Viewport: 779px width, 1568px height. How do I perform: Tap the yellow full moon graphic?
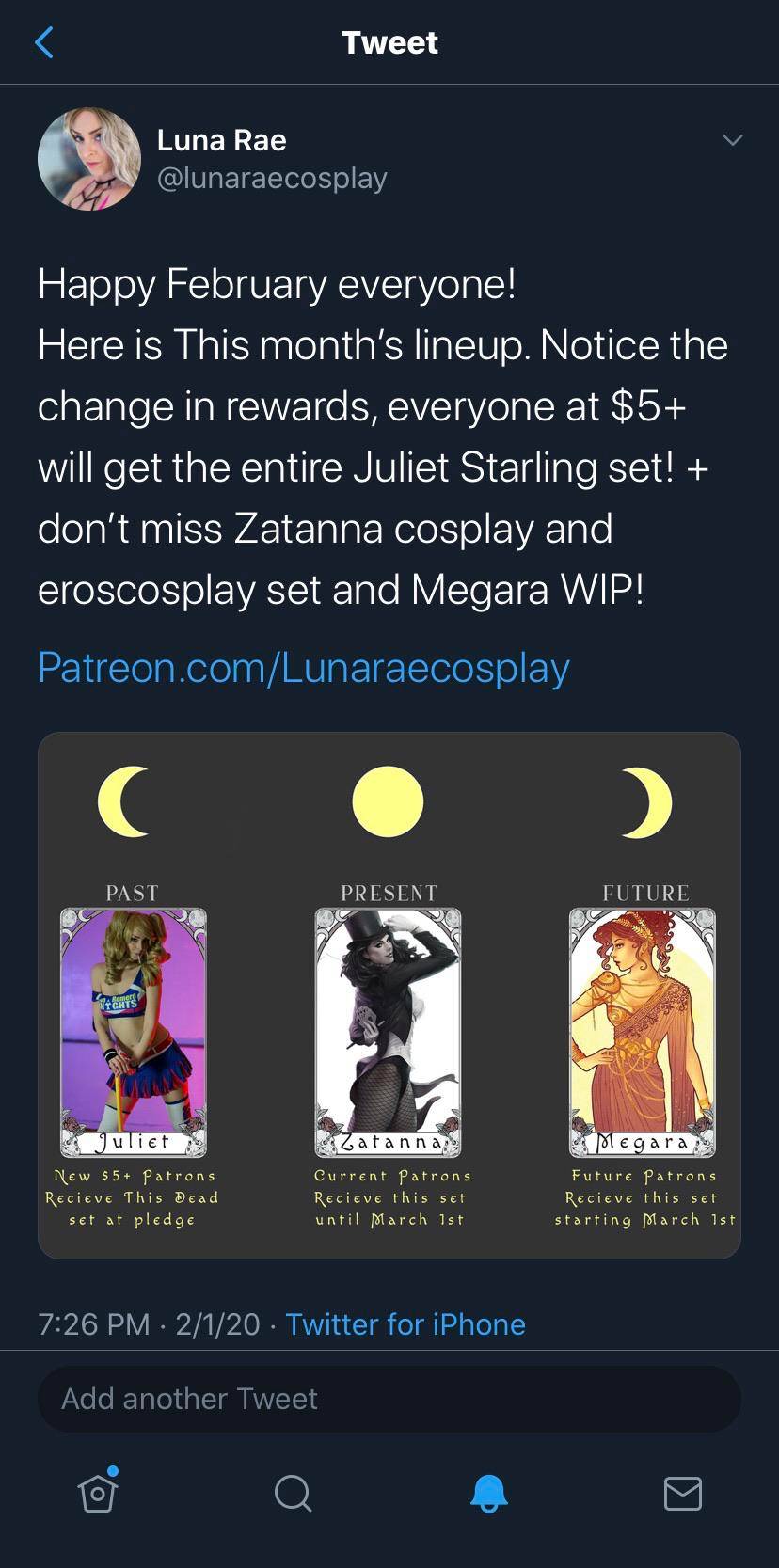[388, 801]
